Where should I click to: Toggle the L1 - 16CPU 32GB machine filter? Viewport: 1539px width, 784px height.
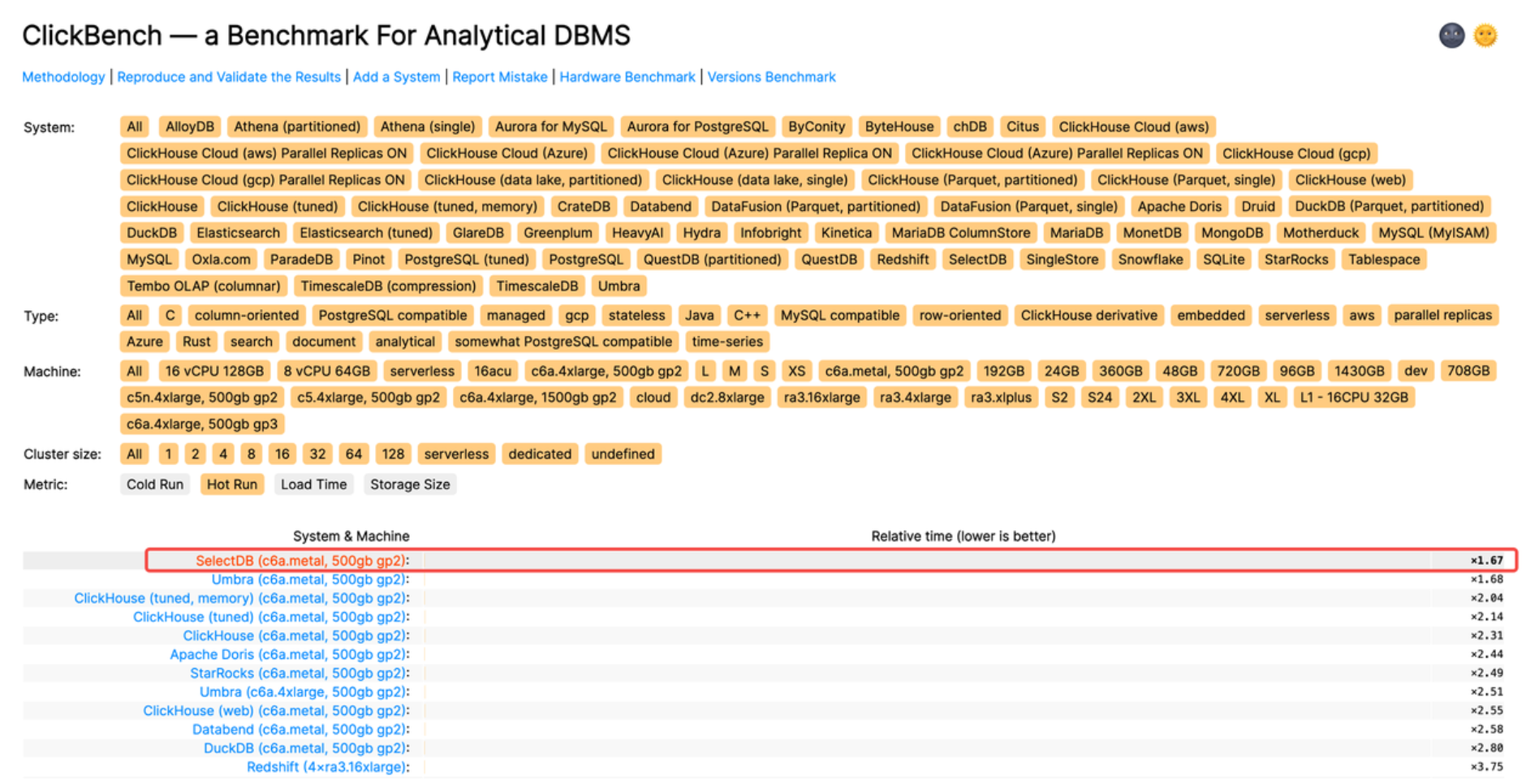coord(1354,398)
